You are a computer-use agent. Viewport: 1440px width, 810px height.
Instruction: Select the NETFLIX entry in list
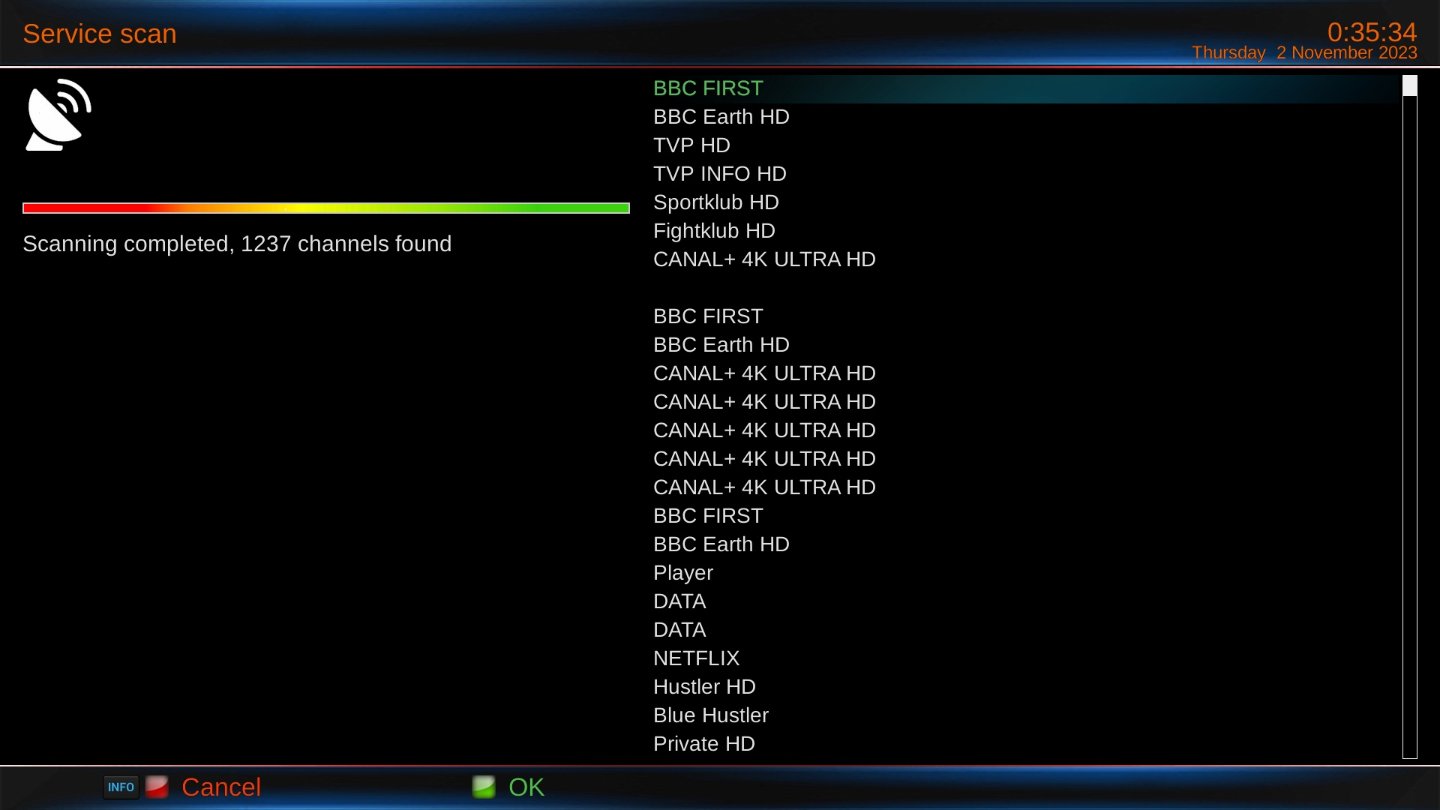696,658
